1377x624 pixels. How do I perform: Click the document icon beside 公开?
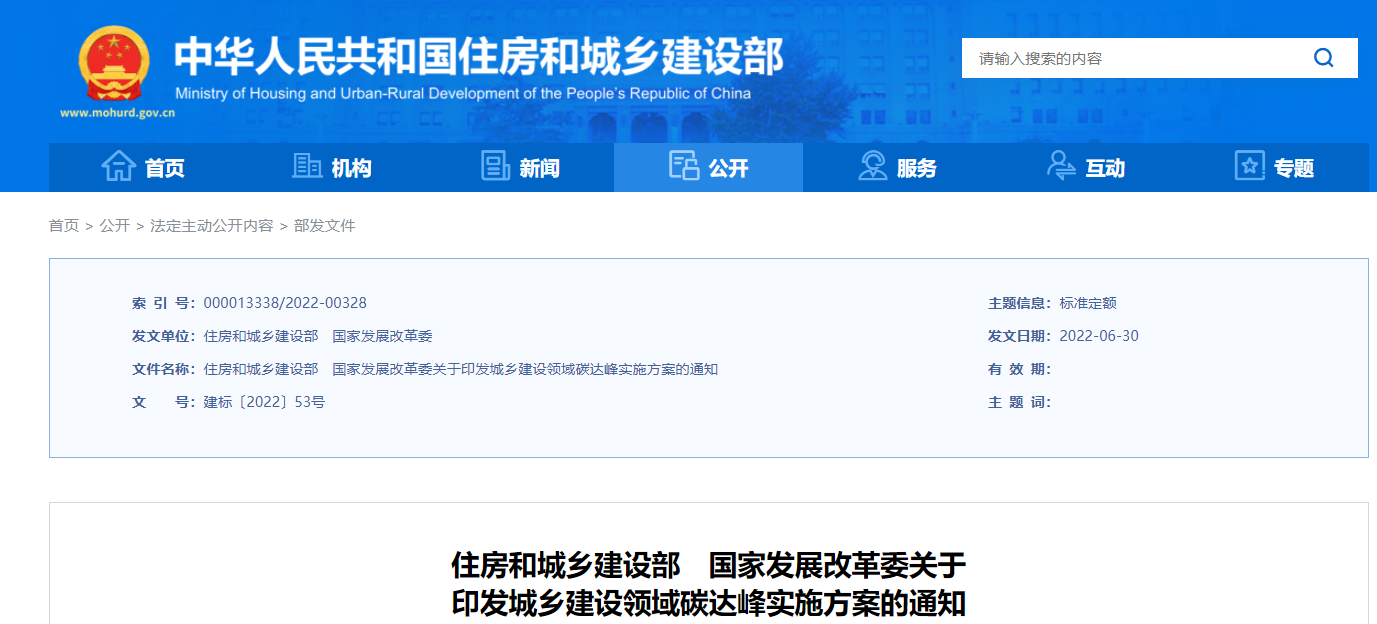tap(684, 166)
